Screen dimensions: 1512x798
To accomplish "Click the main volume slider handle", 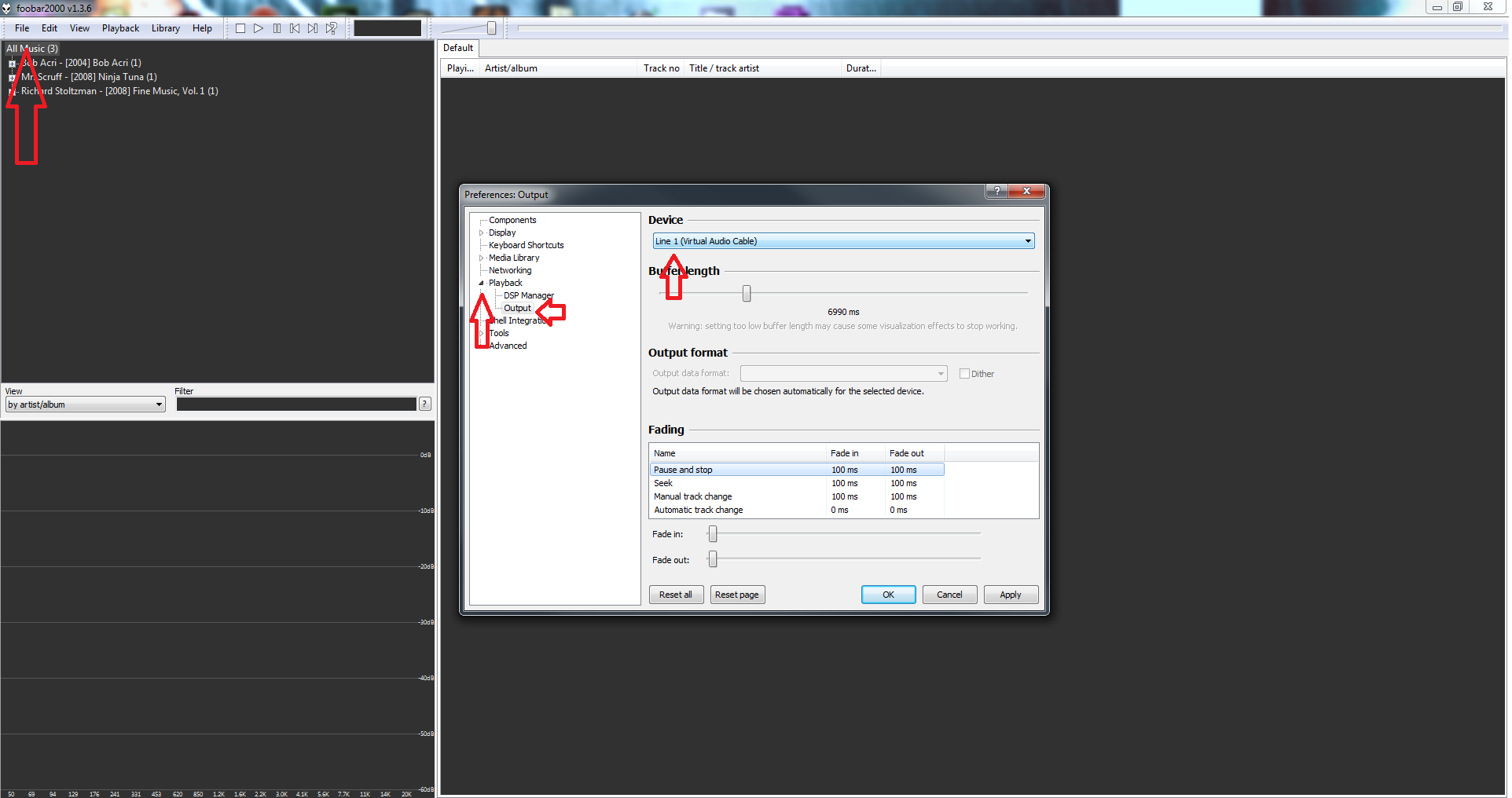I will [491, 28].
